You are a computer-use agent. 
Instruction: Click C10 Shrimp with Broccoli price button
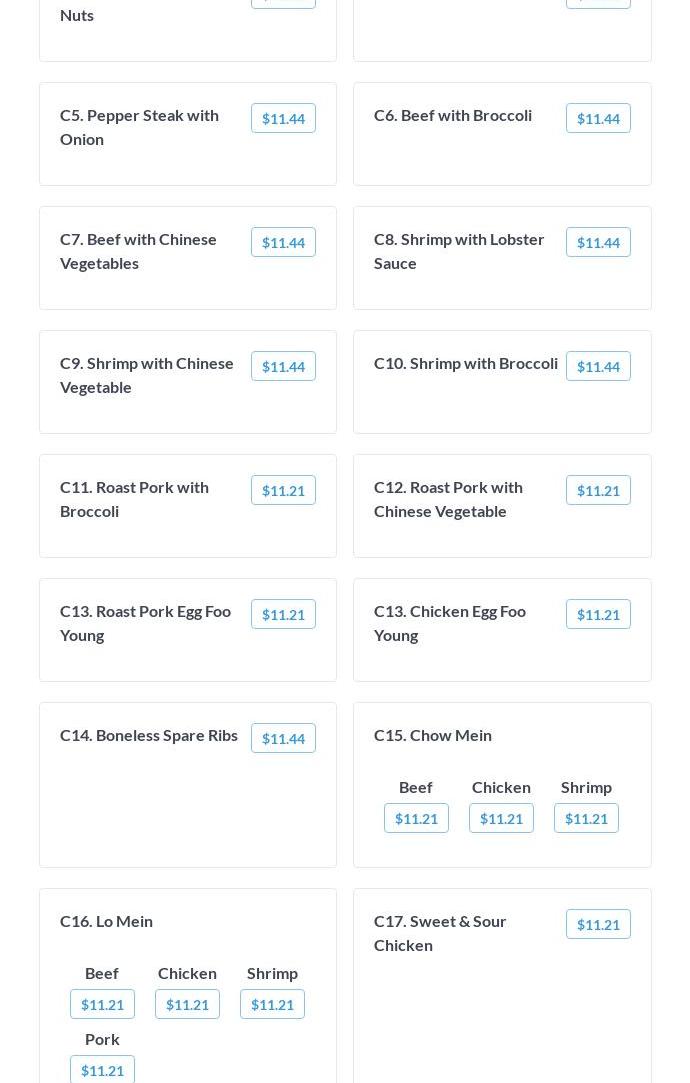click(x=598, y=366)
